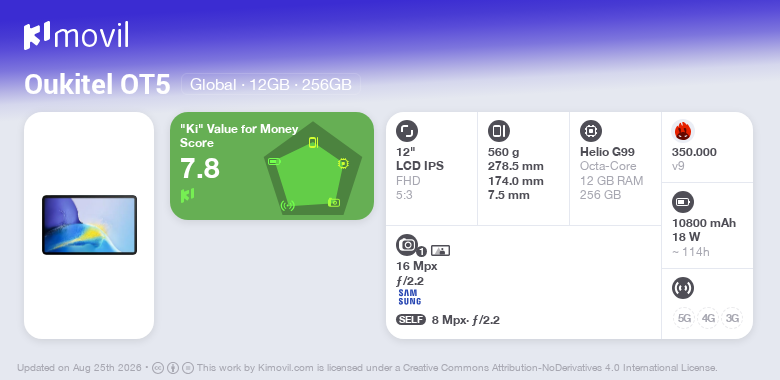Click the Oukitel OT5 tablet thumbnail
Screen dimensions: 780x380
(90, 225)
